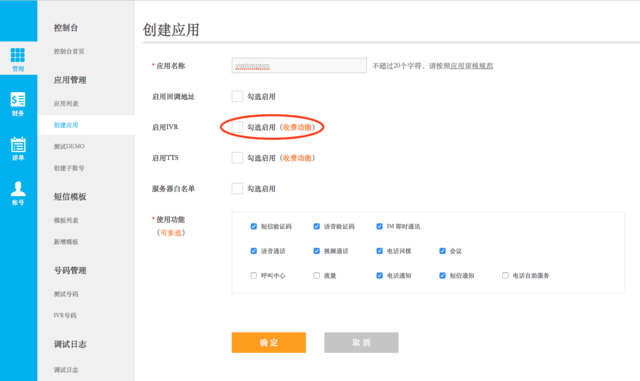Check the 服务器白名单 checkbox
640x381 pixels.
point(237,188)
